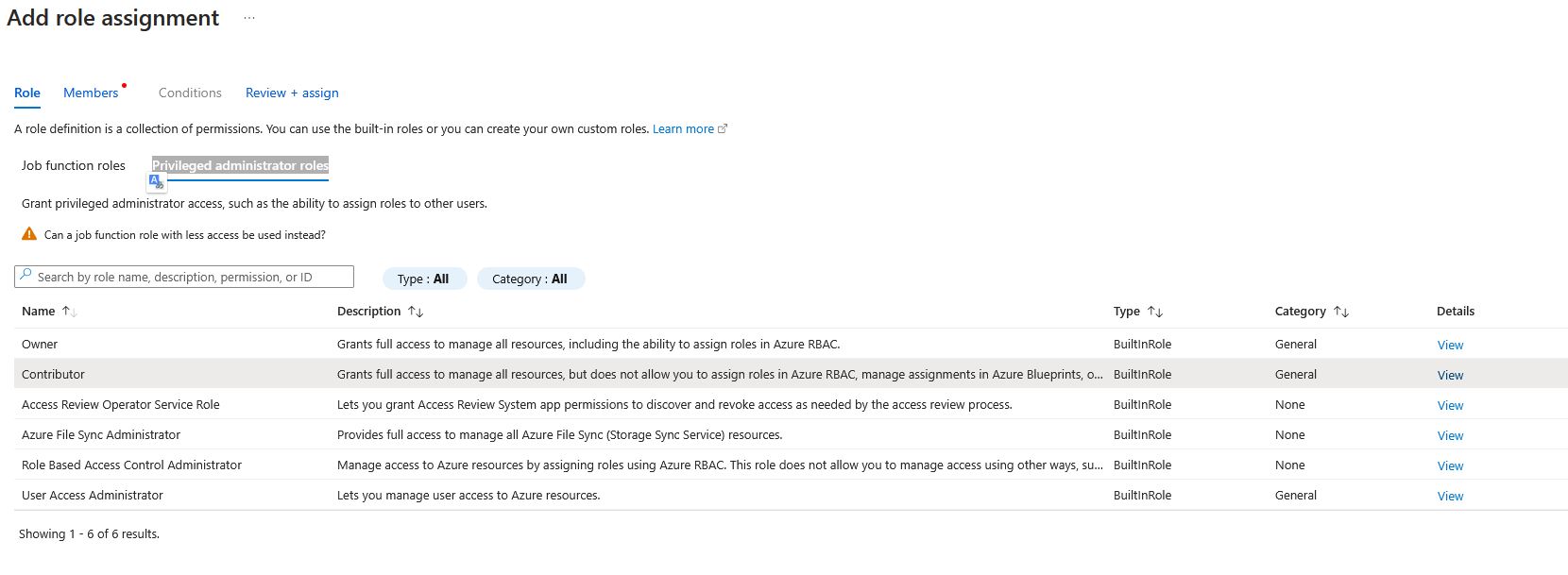
Task: Click the BuiltInRole cell in Owner row
Action: coord(1142,344)
